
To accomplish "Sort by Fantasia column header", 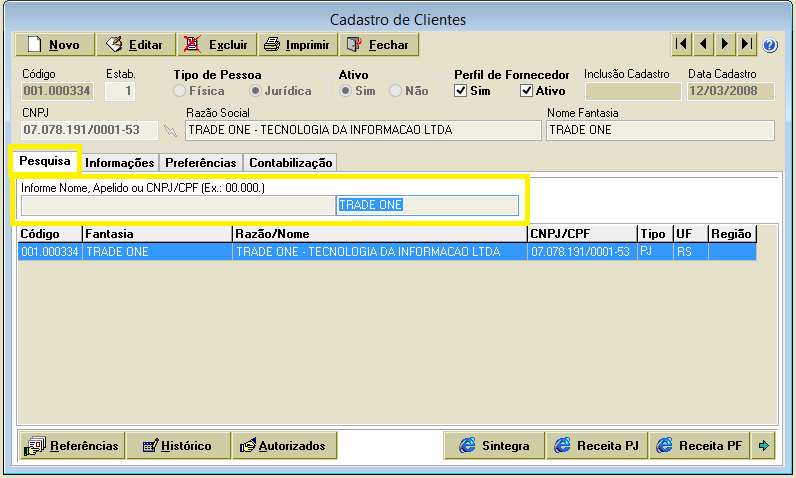I will (x=157, y=234).
